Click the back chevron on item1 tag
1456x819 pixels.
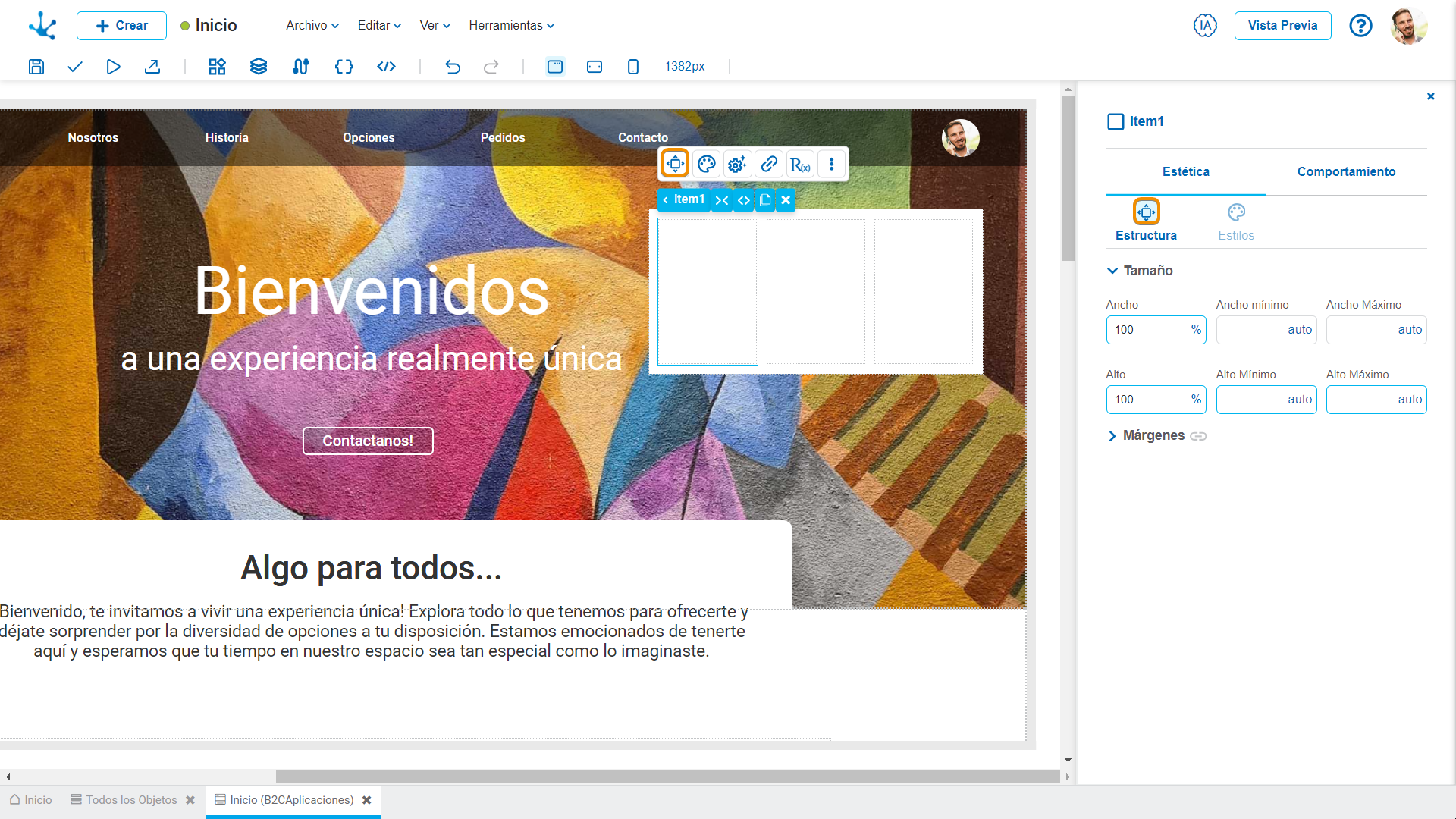click(665, 200)
